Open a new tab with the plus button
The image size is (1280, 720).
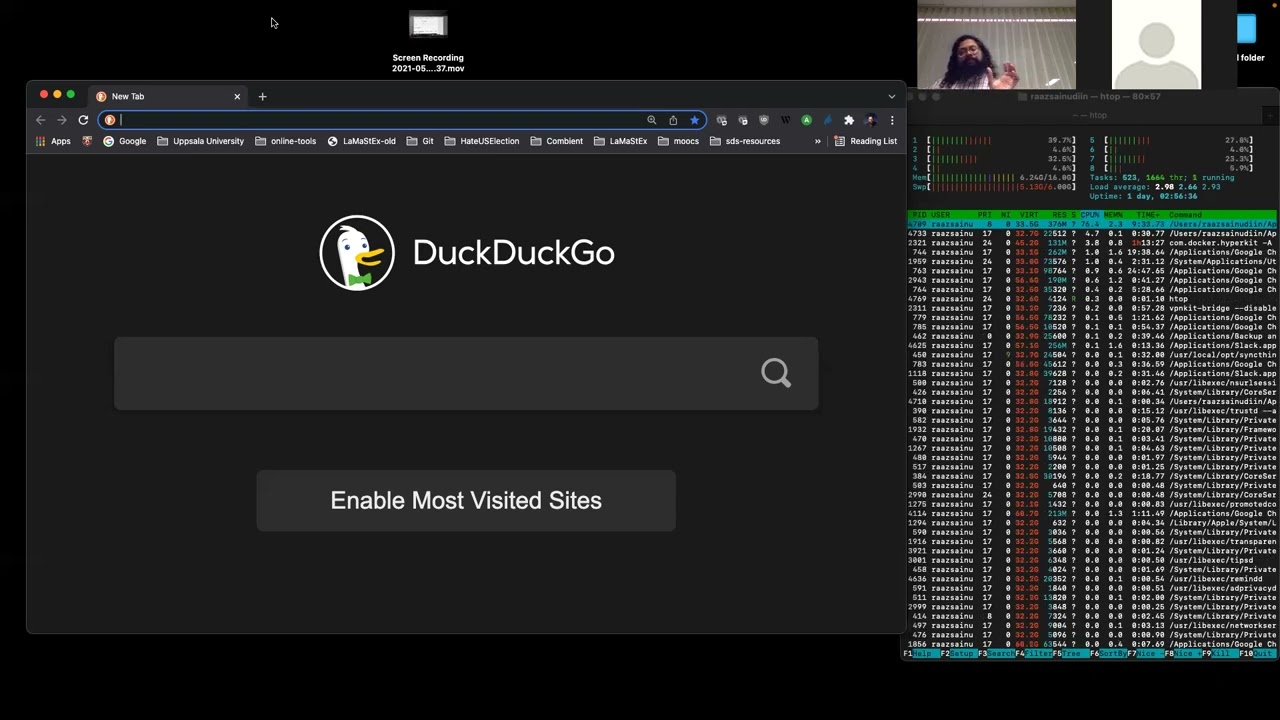point(262,96)
